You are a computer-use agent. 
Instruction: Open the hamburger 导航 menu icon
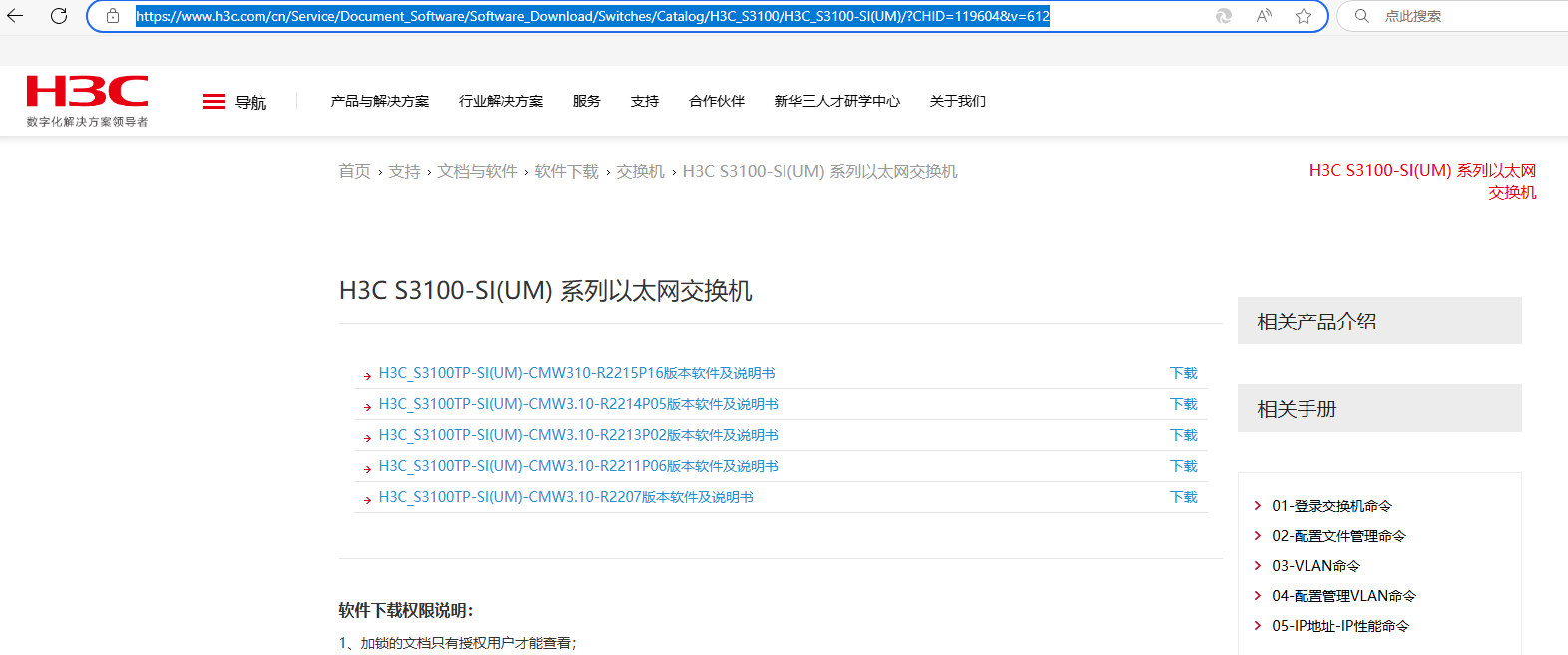213,102
